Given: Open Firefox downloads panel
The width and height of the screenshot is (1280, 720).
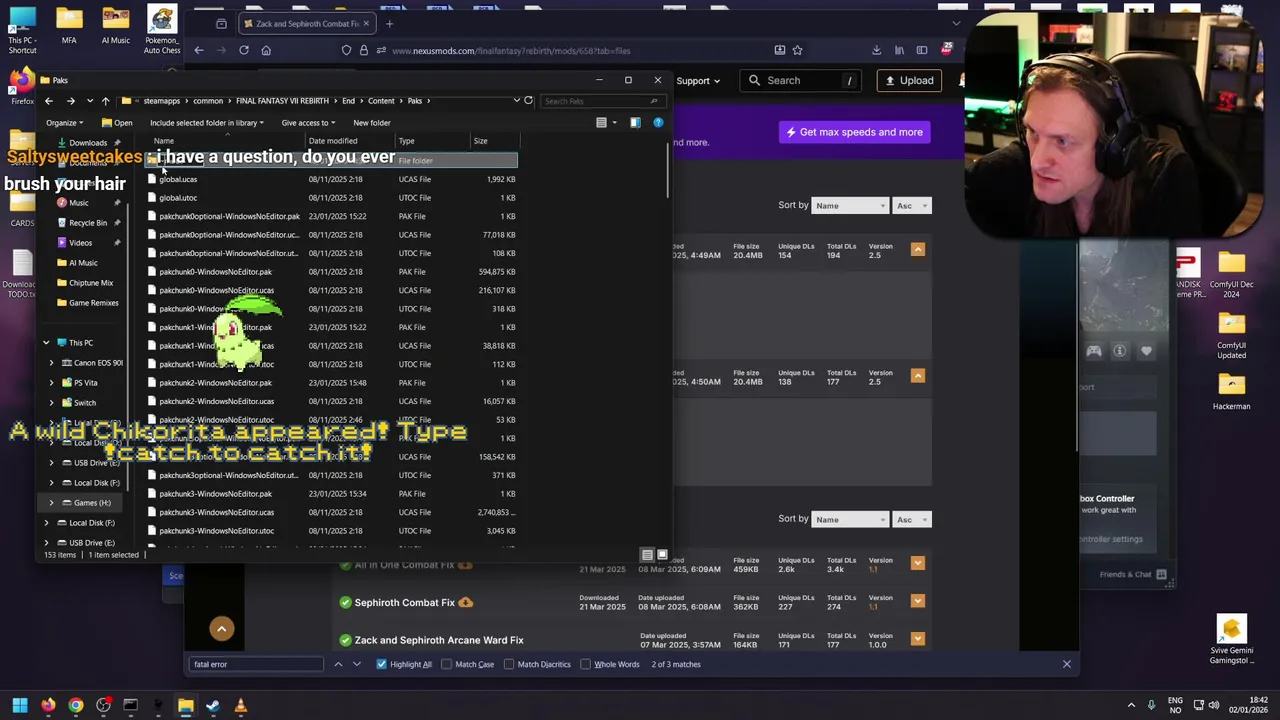Looking at the screenshot, I should pos(876,50).
